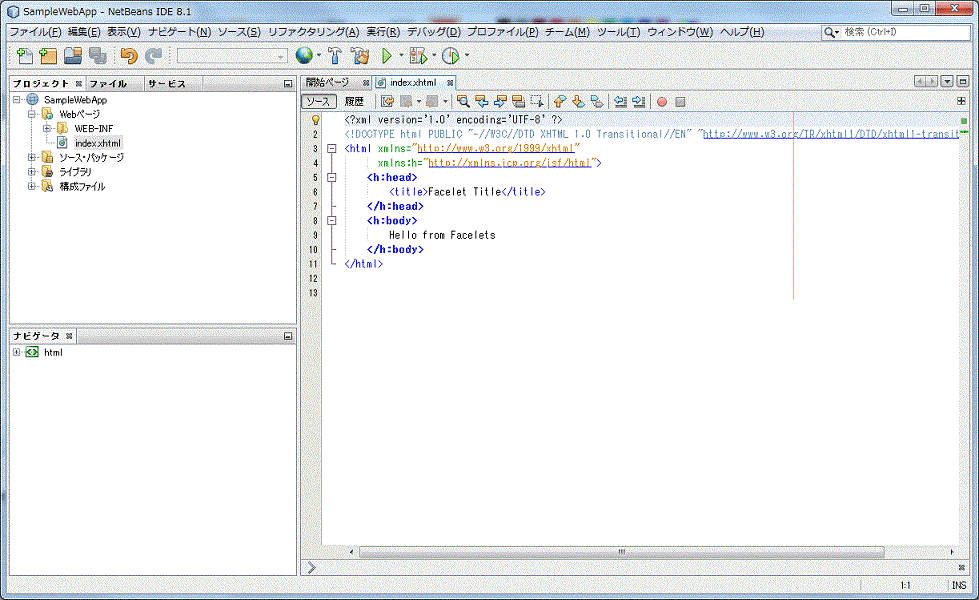Click the Undo arrow icon
The image size is (979, 600).
(129, 56)
